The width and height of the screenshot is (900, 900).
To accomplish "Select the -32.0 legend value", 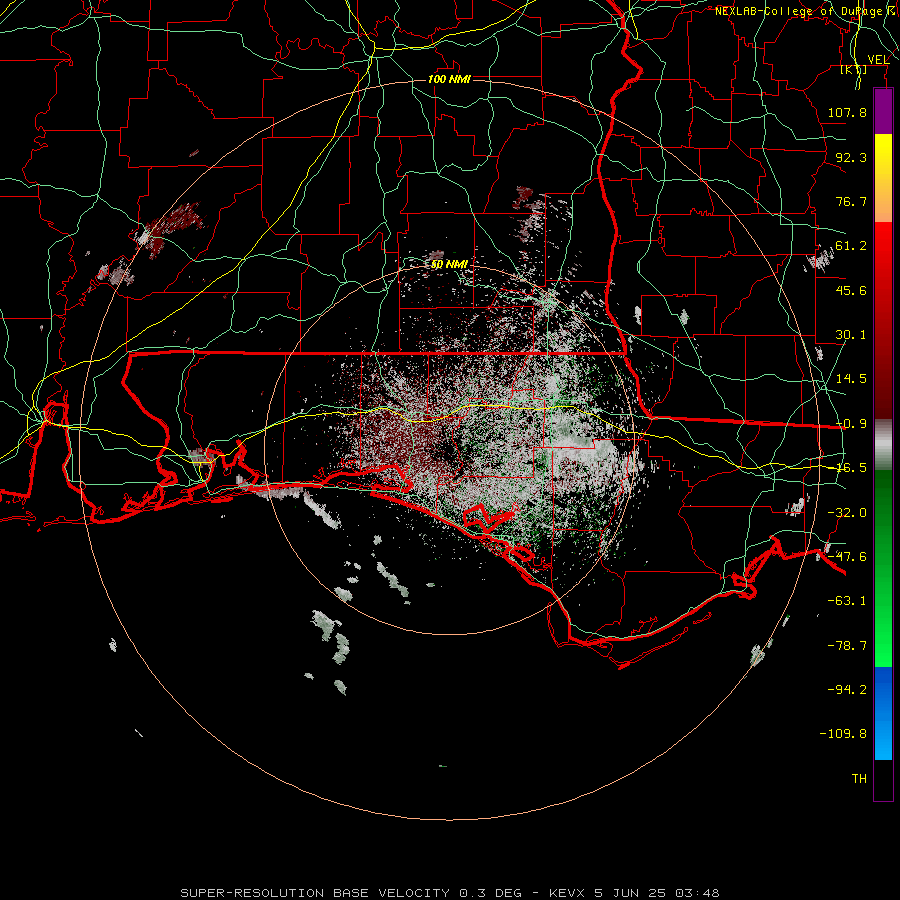I will click(847, 513).
